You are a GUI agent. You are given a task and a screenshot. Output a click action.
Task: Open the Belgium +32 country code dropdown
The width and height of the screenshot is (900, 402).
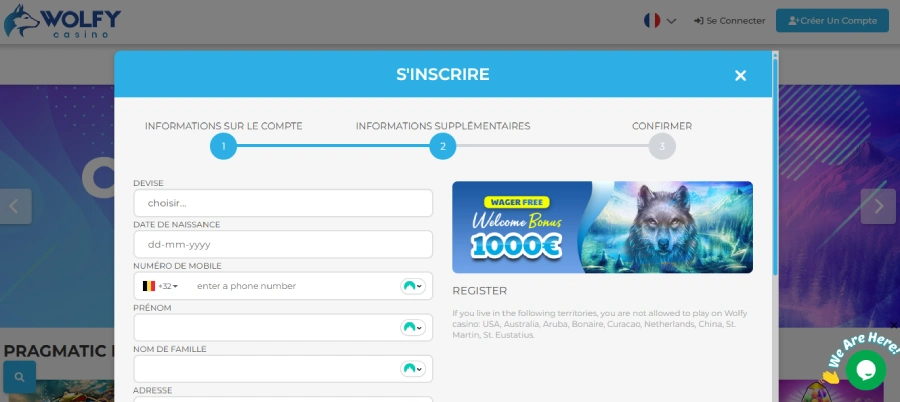[160, 286]
